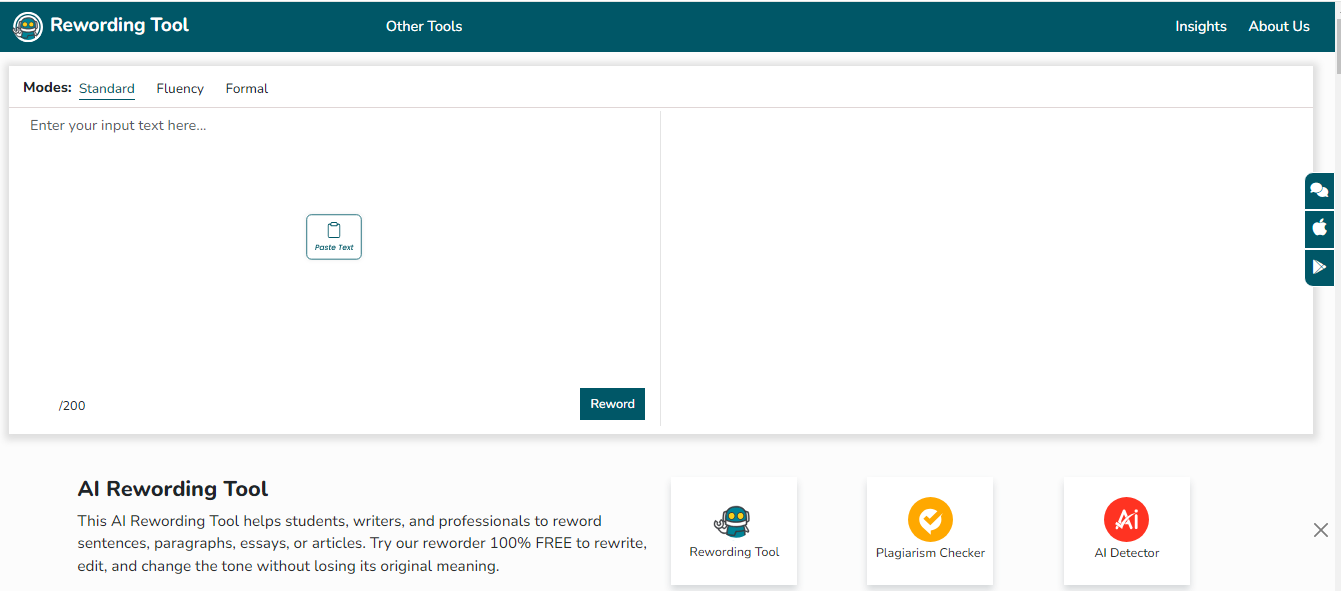
Task: Click the Paste Text clipboard button
Action: pyautogui.click(x=334, y=237)
